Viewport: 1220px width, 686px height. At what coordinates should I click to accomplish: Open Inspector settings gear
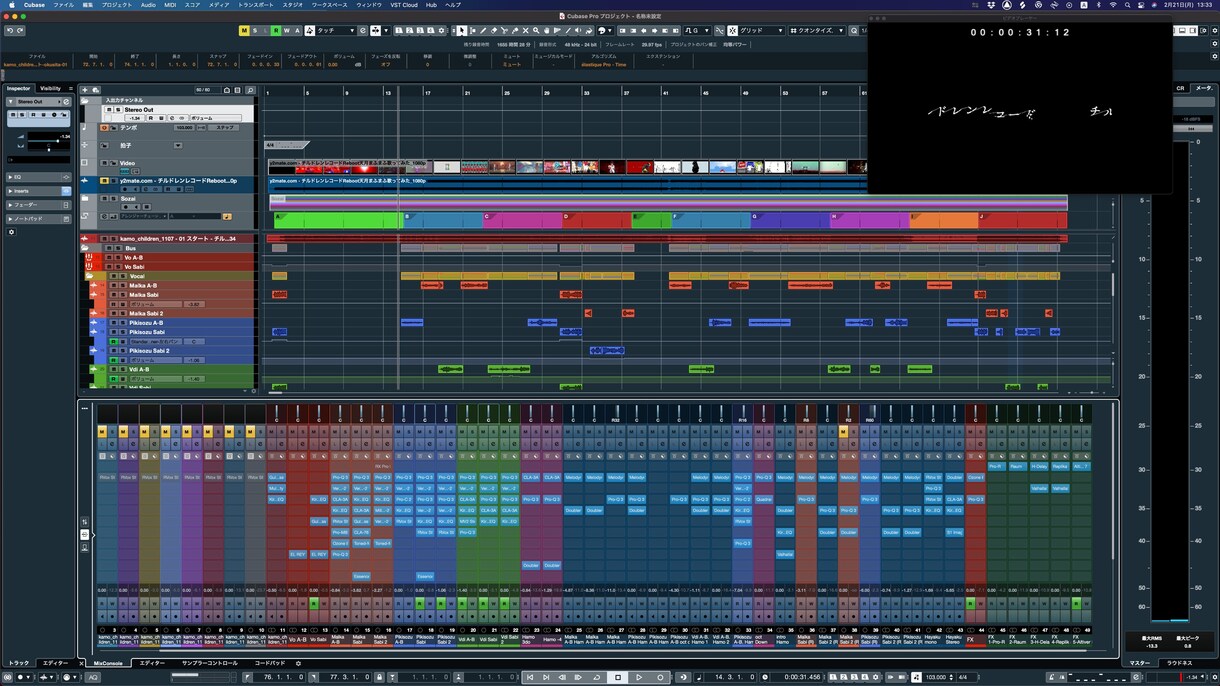(11, 232)
